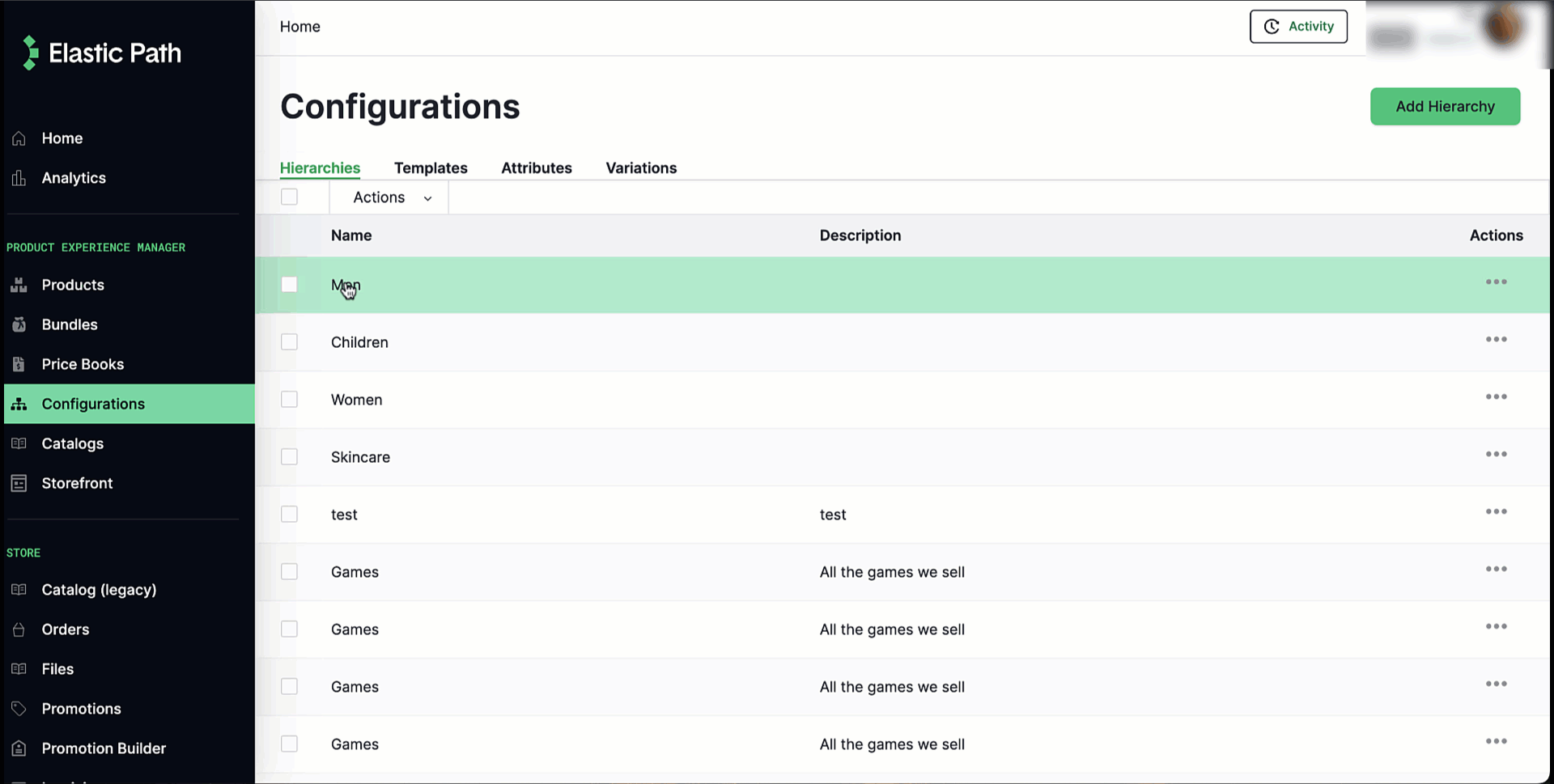Open the actions menu for the Women row
The height and width of the screenshot is (784, 1554).
pos(1496,396)
